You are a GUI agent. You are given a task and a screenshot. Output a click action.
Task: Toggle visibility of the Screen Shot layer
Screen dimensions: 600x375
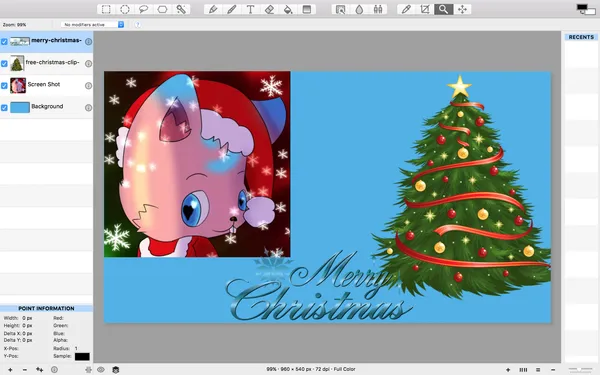[x=4, y=86]
